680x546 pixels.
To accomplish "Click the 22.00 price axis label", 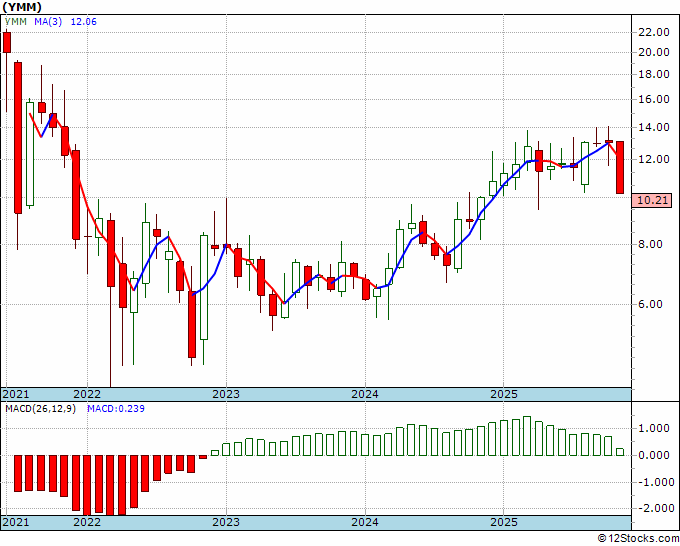I will coord(654,32).
